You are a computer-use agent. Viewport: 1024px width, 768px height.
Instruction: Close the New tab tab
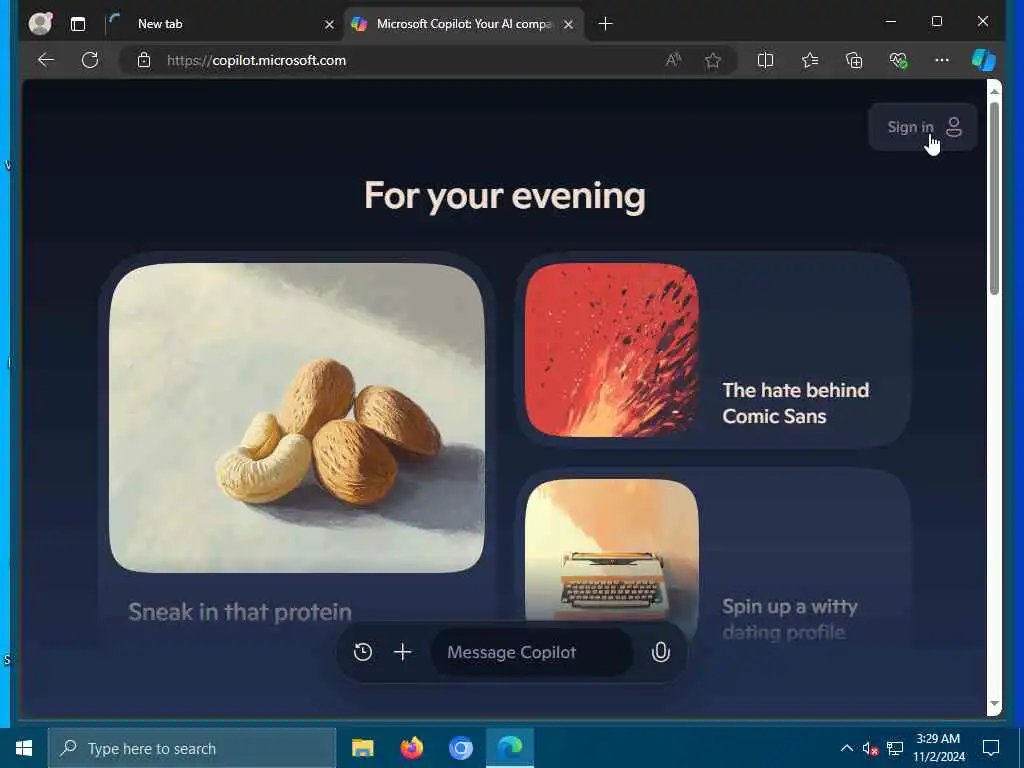(x=329, y=24)
